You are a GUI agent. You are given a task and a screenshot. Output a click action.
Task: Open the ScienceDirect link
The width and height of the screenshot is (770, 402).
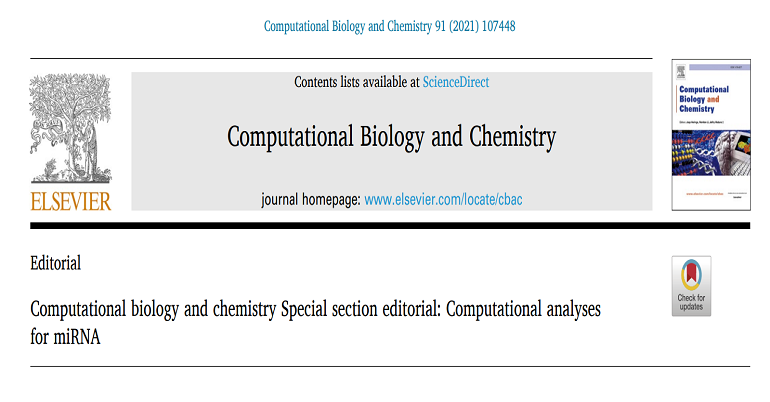[456, 82]
